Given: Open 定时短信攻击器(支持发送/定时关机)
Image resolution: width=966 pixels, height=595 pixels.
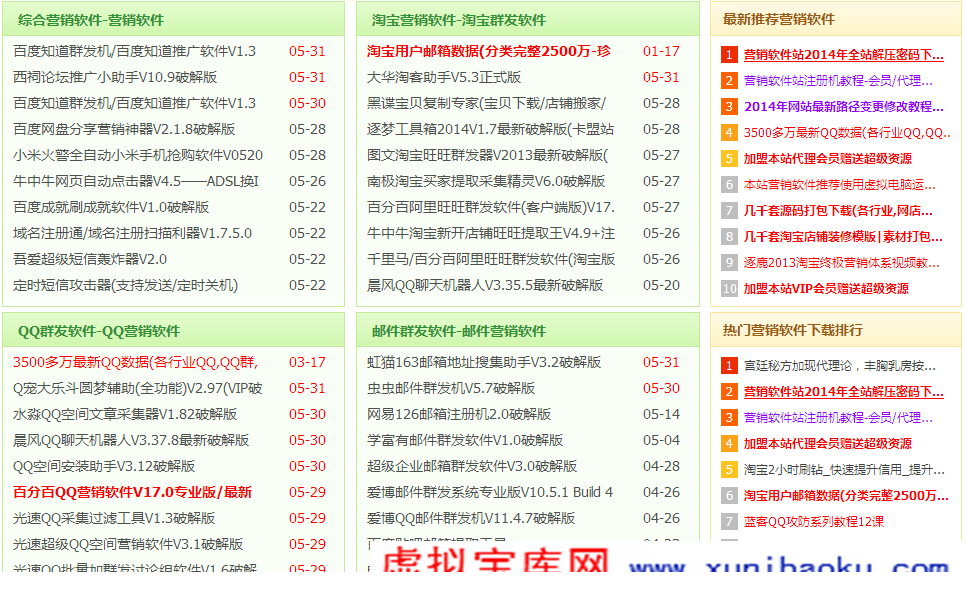Looking at the screenshot, I should [x=126, y=286].
